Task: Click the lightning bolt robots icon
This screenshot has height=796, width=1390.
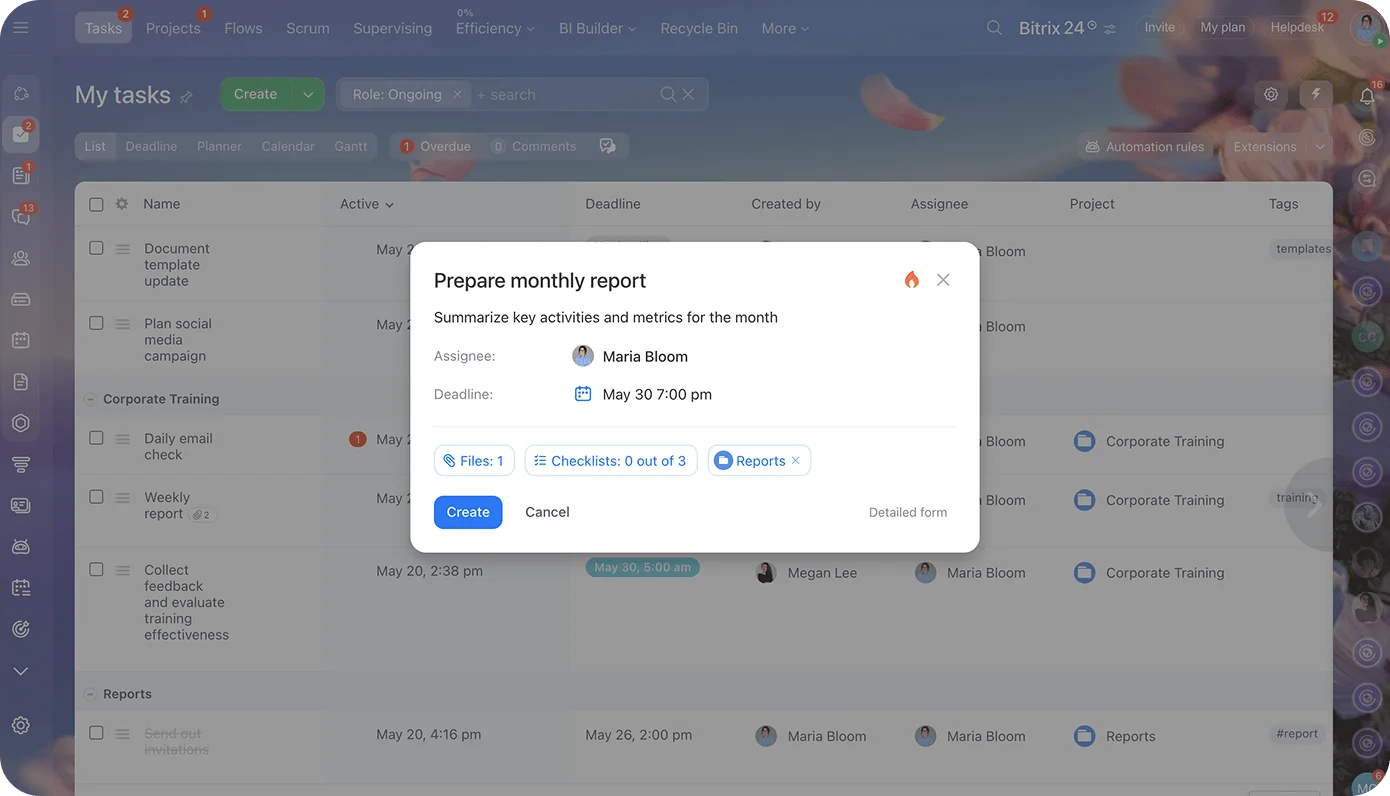Action: [1316, 94]
